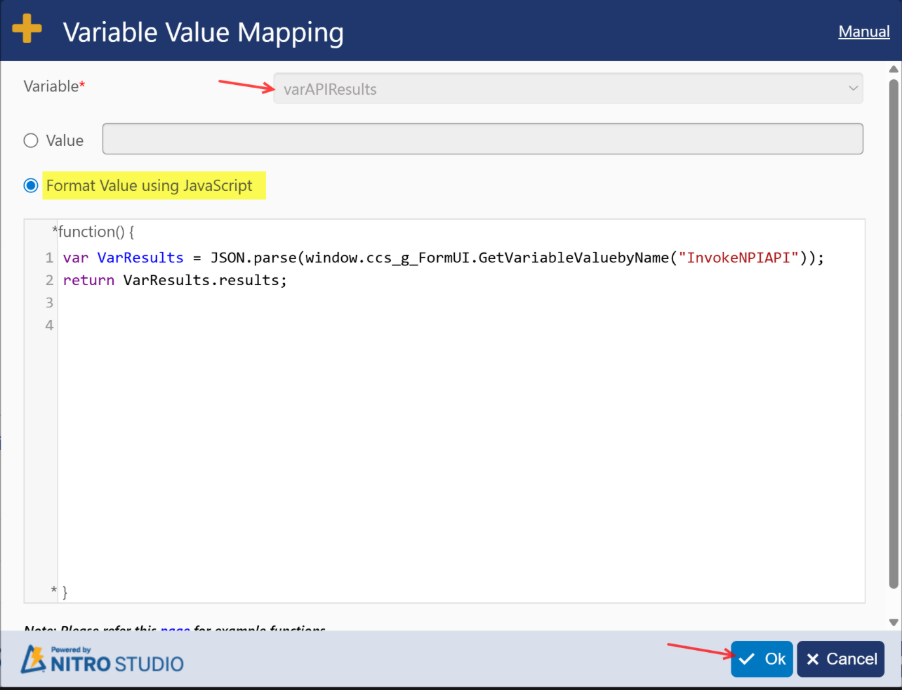Image resolution: width=903 pixels, height=690 pixels.
Task: Cancel the variable value mapping dialog
Action: point(840,659)
